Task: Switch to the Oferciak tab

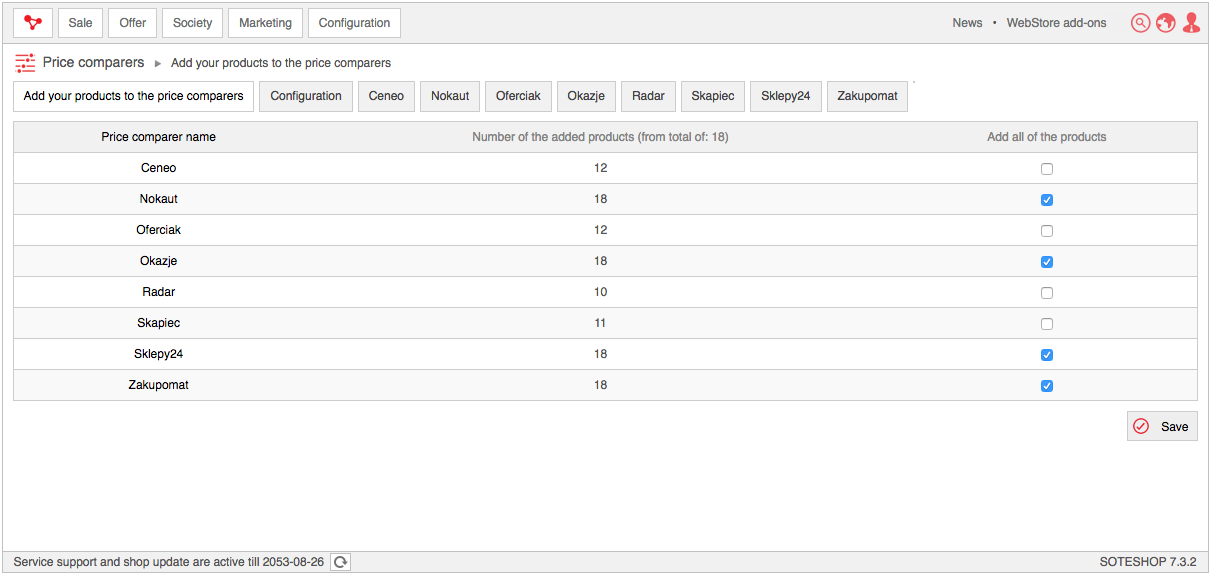Action: pyautogui.click(x=518, y=96)
